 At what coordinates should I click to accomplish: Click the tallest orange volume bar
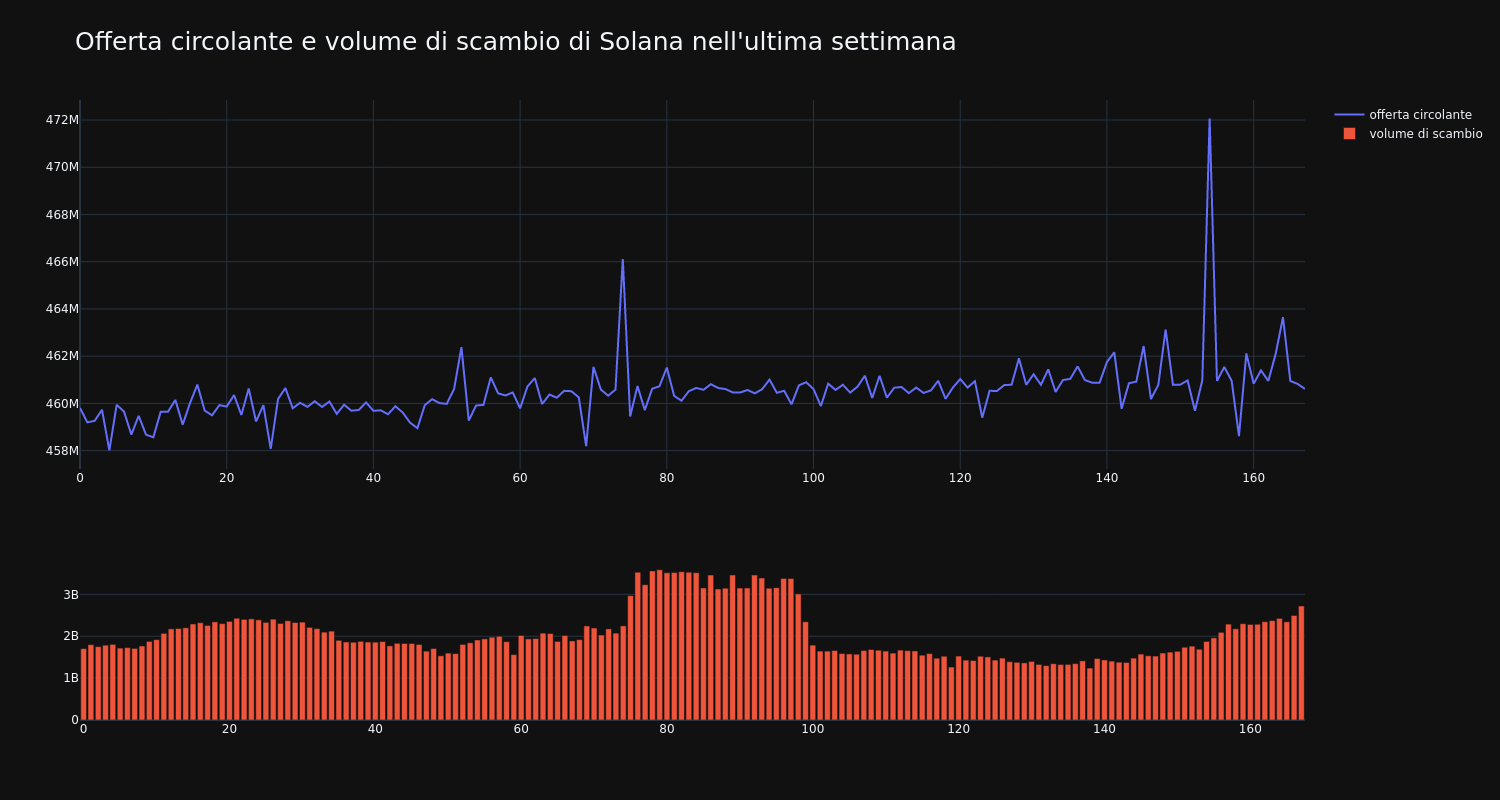click(x=659, y=645)
